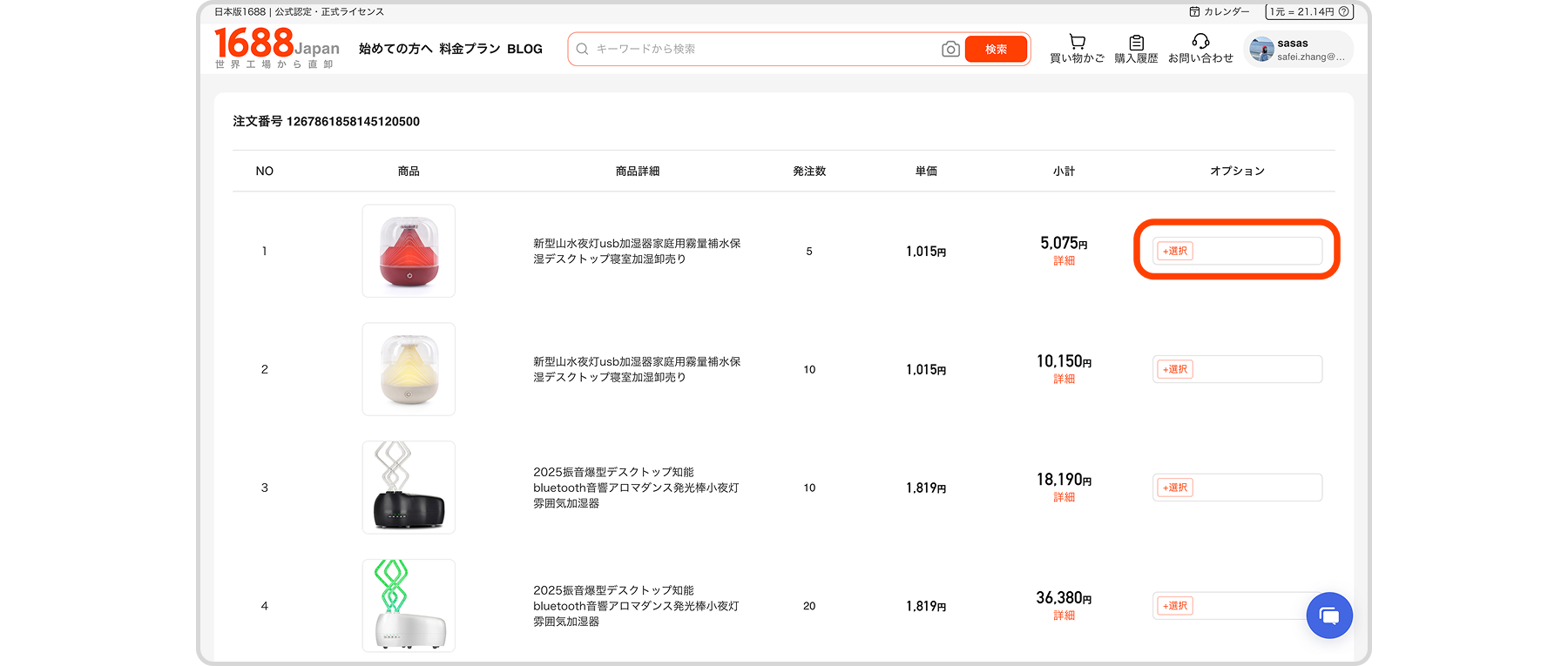Screen dimensions: 1568x666
Task: Open the shopping cart icon
Action: [1077, 42]
